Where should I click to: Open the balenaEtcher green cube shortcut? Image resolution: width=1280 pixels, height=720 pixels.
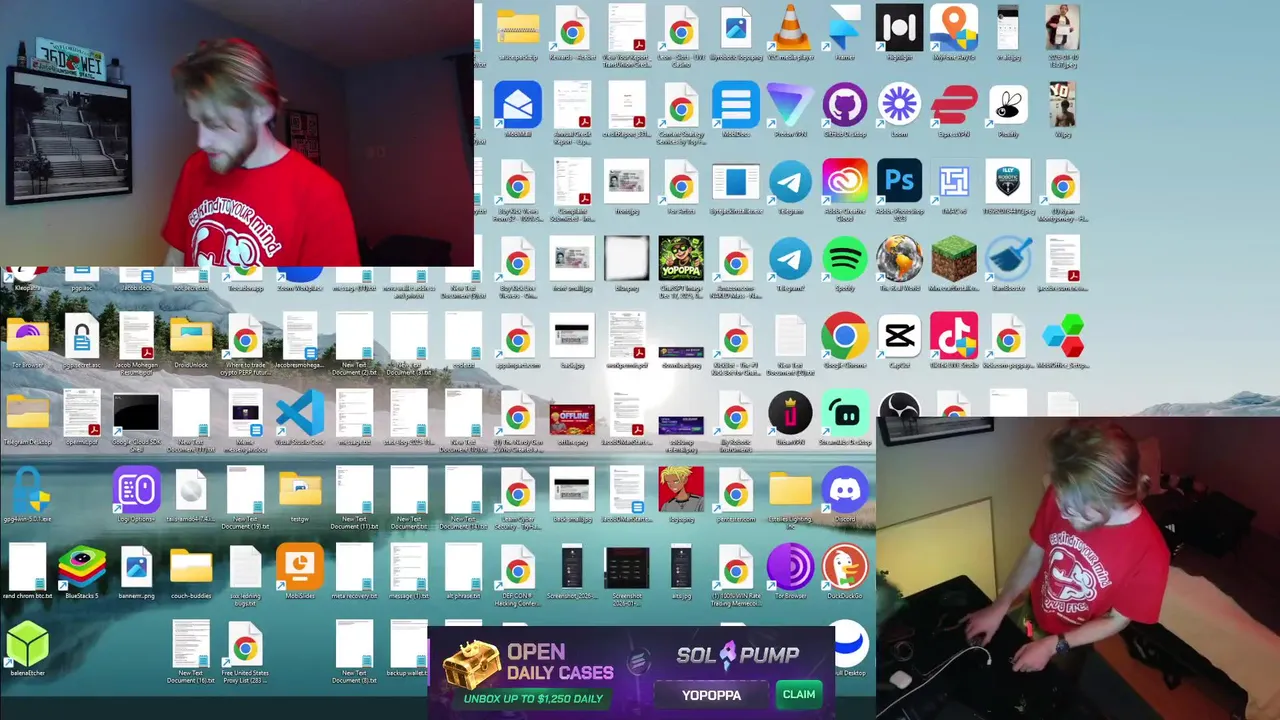pyautogui.click(x=27, y=644)
